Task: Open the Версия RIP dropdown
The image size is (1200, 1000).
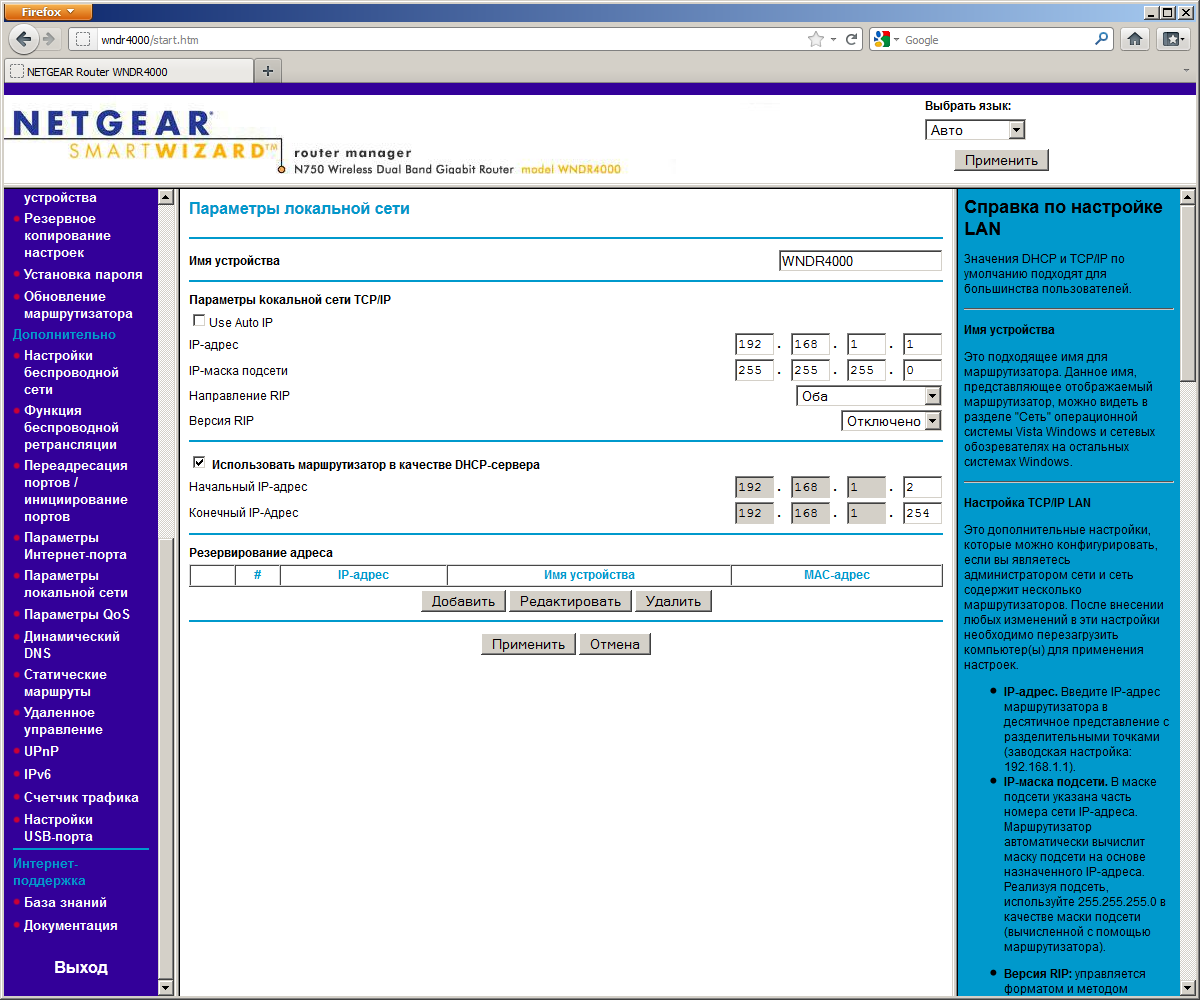Action: [x=891, y=421]
